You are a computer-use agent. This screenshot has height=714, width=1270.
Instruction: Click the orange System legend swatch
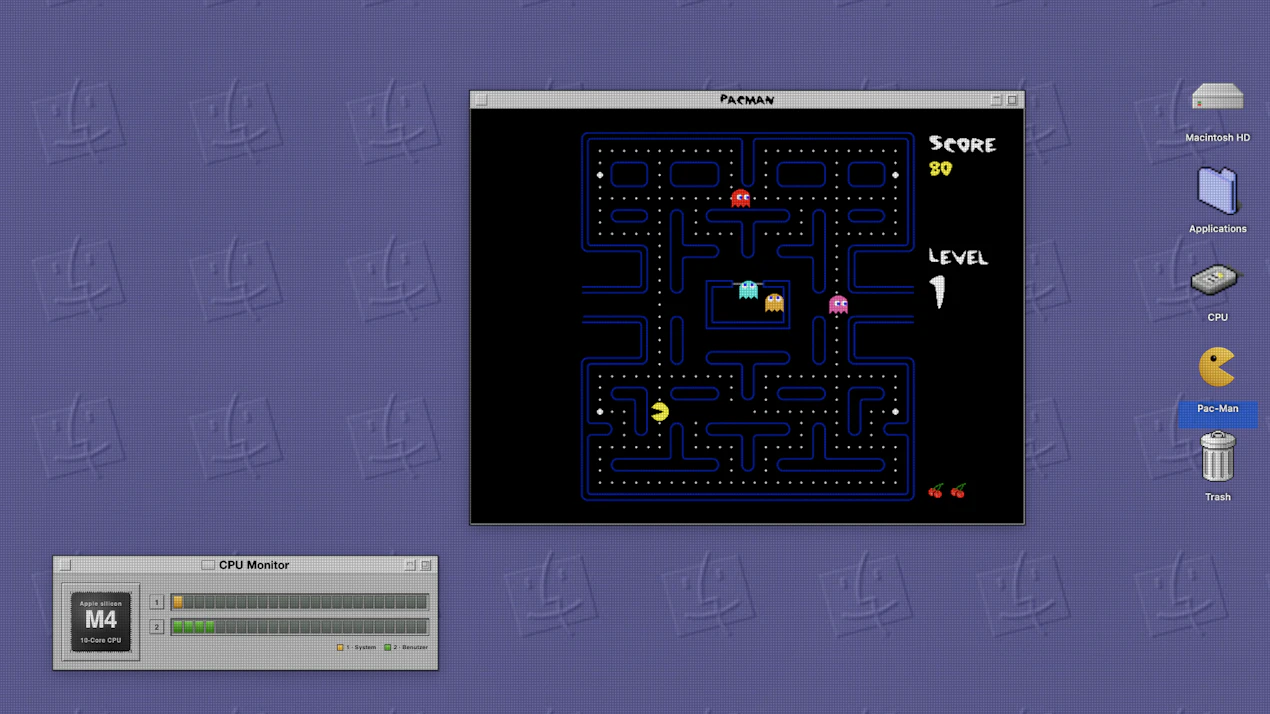340,647
